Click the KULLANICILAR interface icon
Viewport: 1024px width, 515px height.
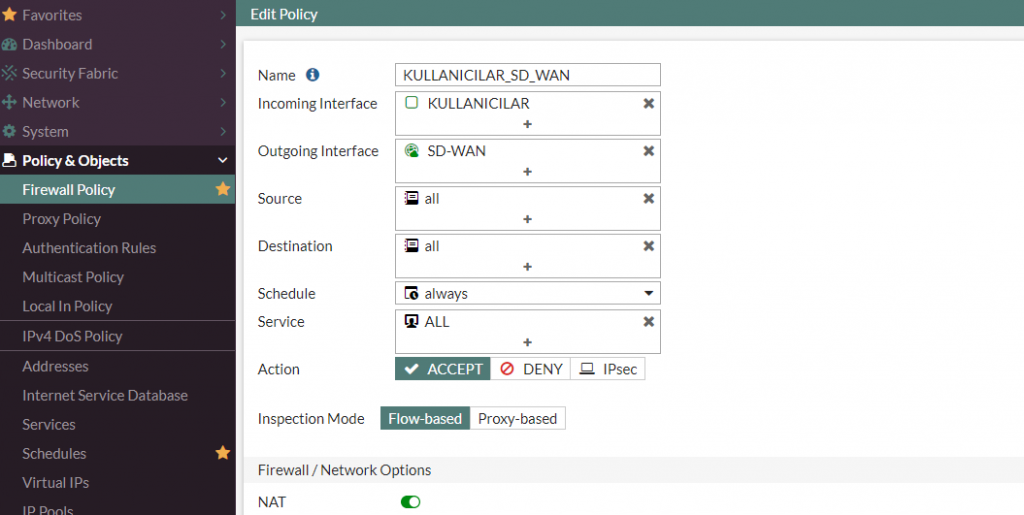411,102
